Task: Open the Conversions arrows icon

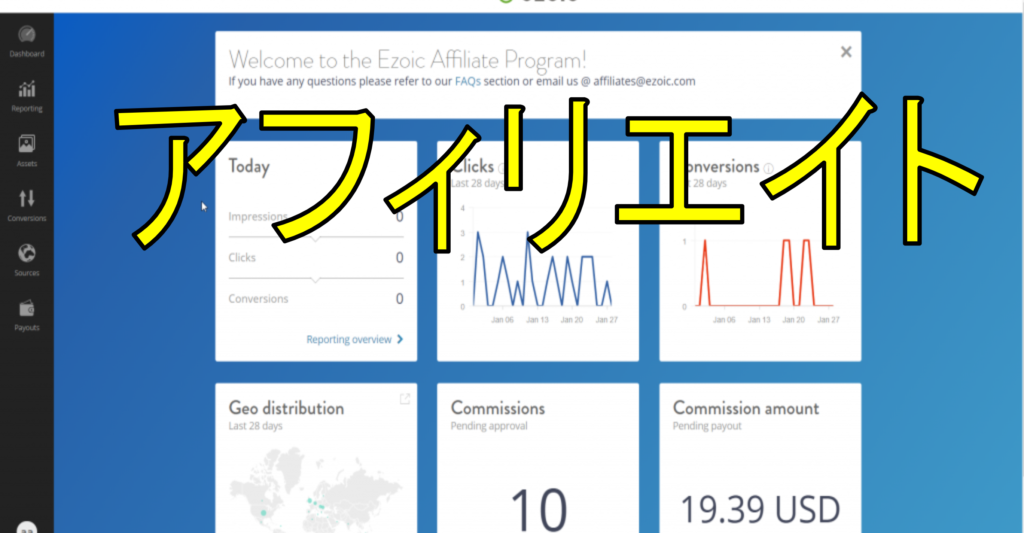Action: point(27,198)
